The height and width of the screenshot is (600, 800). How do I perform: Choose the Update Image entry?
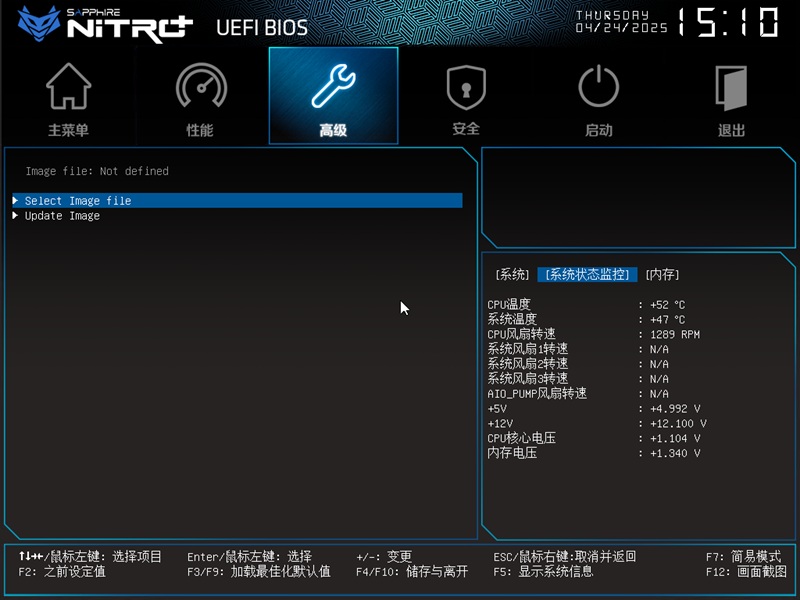[x=62, y=216]
